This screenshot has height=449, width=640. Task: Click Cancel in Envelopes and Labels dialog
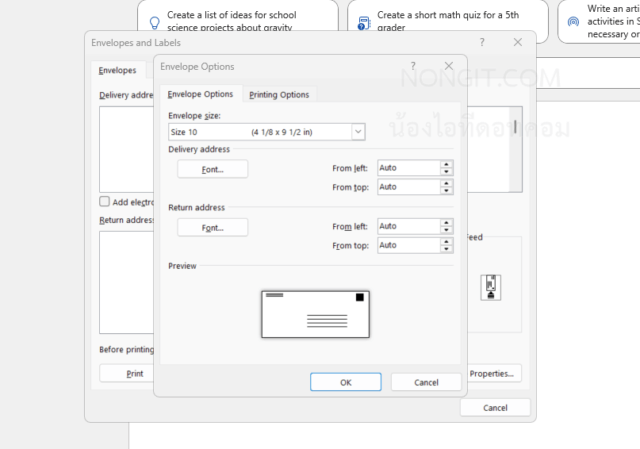[x=495, y=407]
